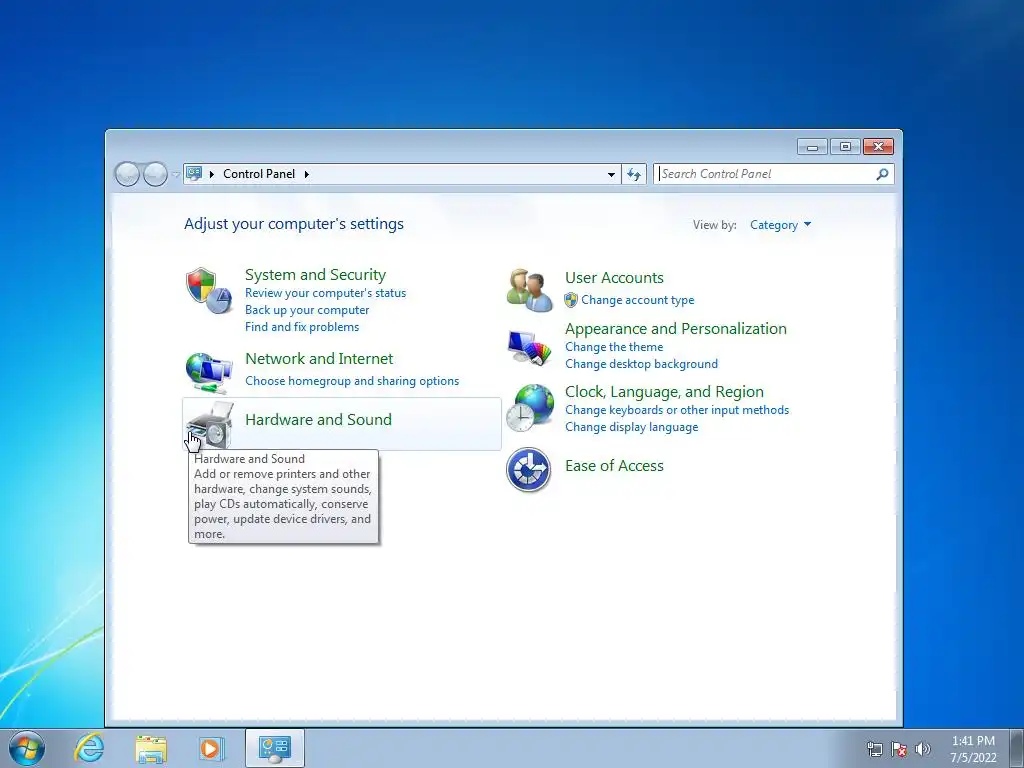1024x768 pixels.
Task: Open Appearance and Personalization heading
Action: click(x=675, y=328)
